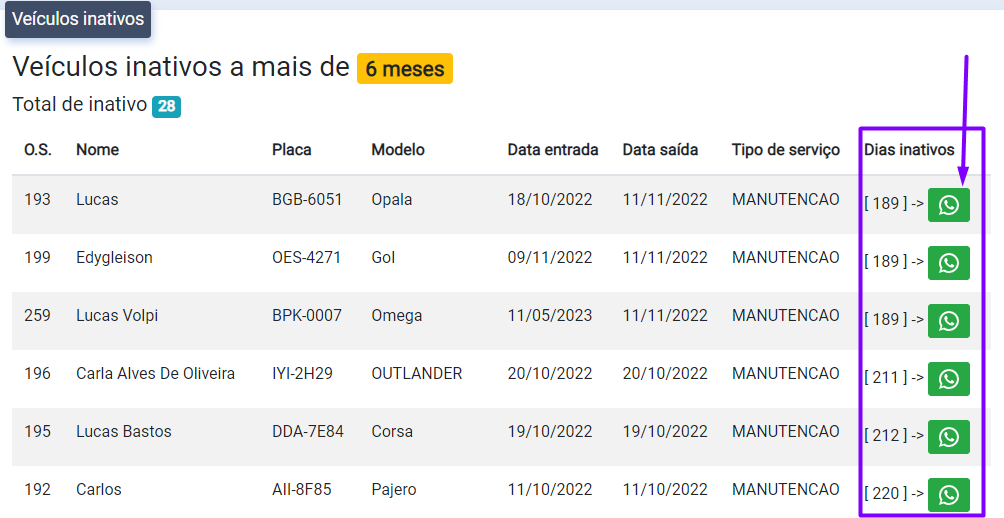Message Lucas Volpi via WhatsApp button
Image resolution: width=1004 pixels, height=518 pixels.
tap(948, 321)
